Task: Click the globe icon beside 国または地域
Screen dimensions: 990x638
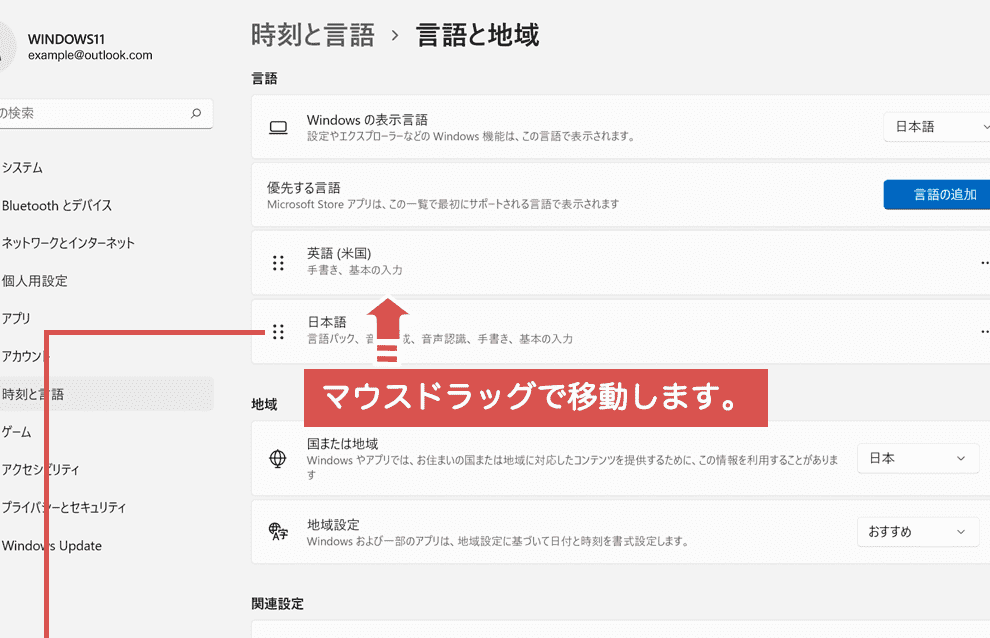Action: [278, 459]
